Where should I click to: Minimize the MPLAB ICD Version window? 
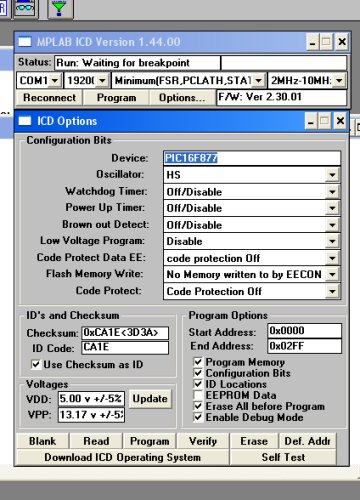click(x=313, y=42)
